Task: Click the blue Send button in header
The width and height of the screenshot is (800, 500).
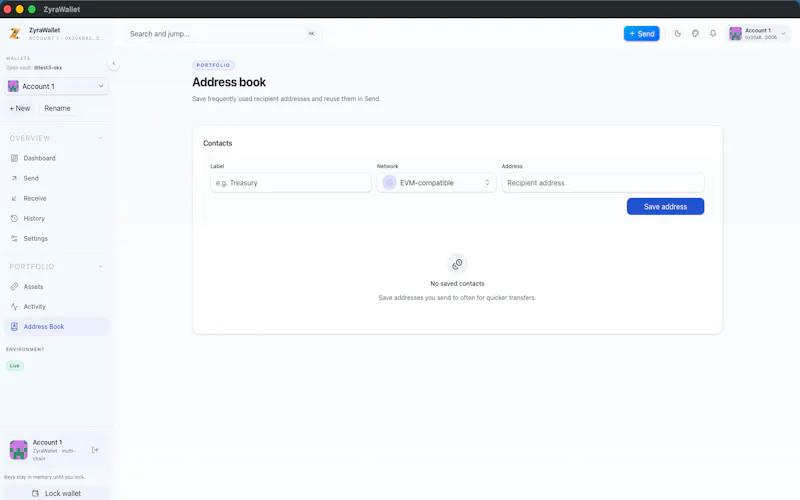Action: tap(641, 34)
